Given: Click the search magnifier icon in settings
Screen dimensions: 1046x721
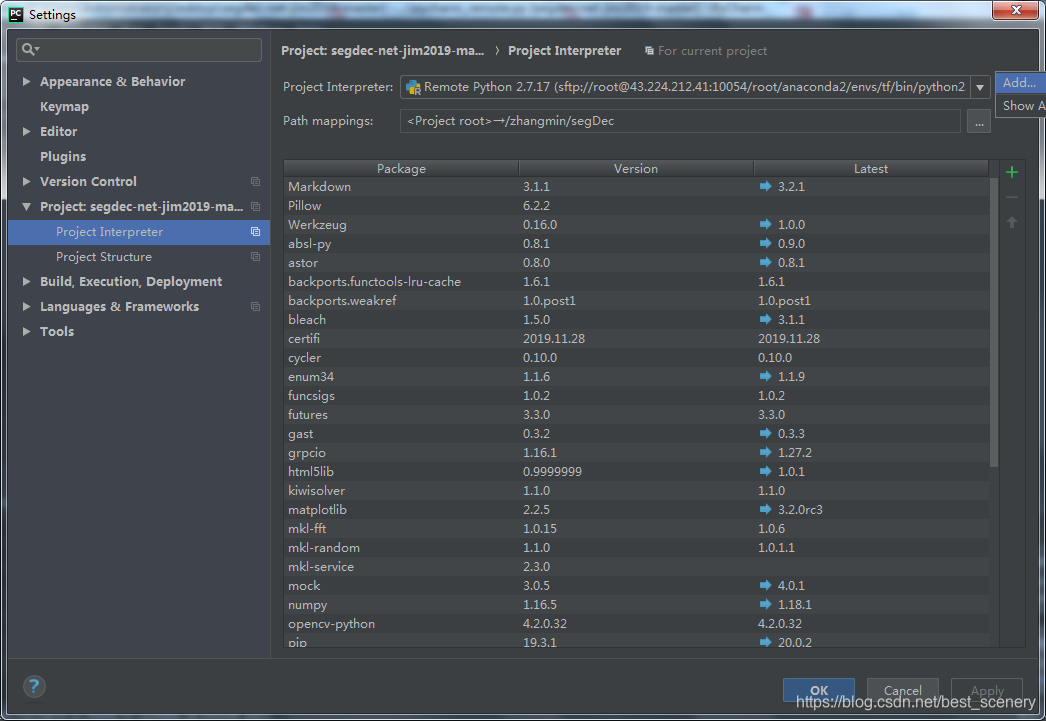Looking at the screenshot, I should [30, 49].
